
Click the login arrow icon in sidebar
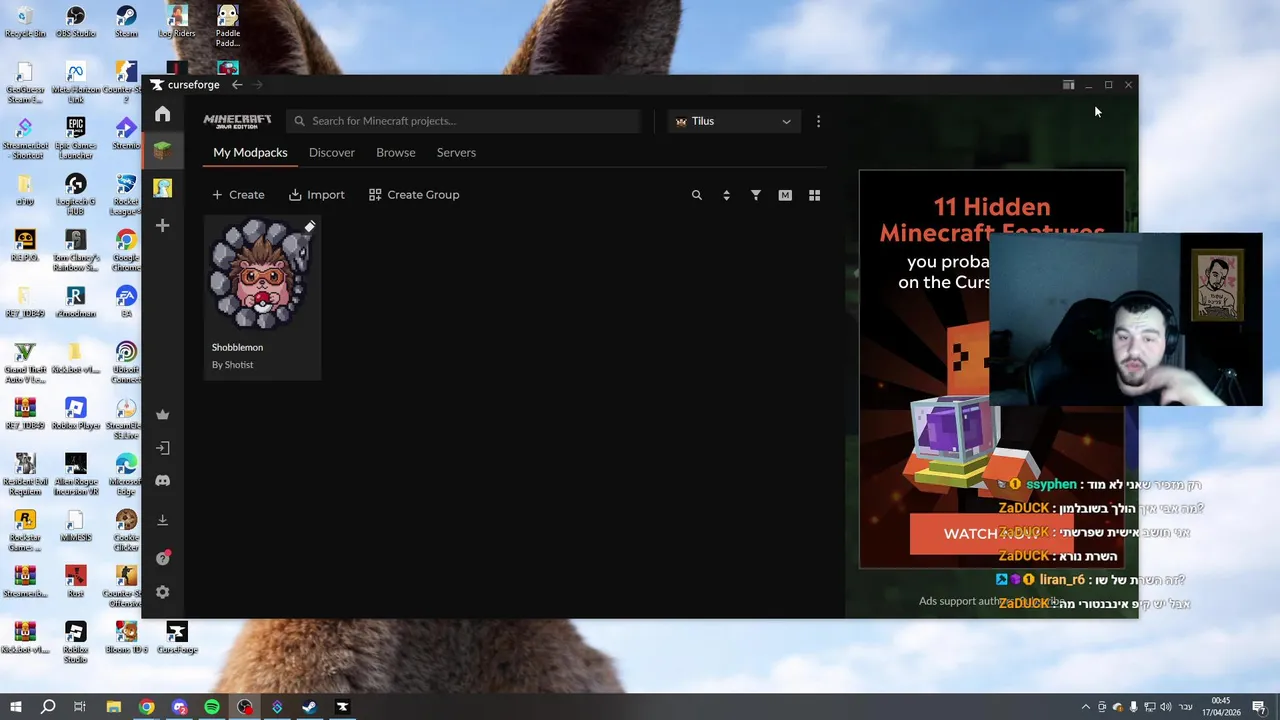[162, 448]
